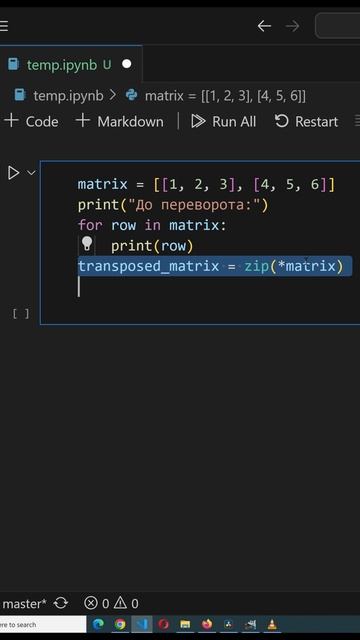
Task: Click the for row in matrix line
Action: 152,225
